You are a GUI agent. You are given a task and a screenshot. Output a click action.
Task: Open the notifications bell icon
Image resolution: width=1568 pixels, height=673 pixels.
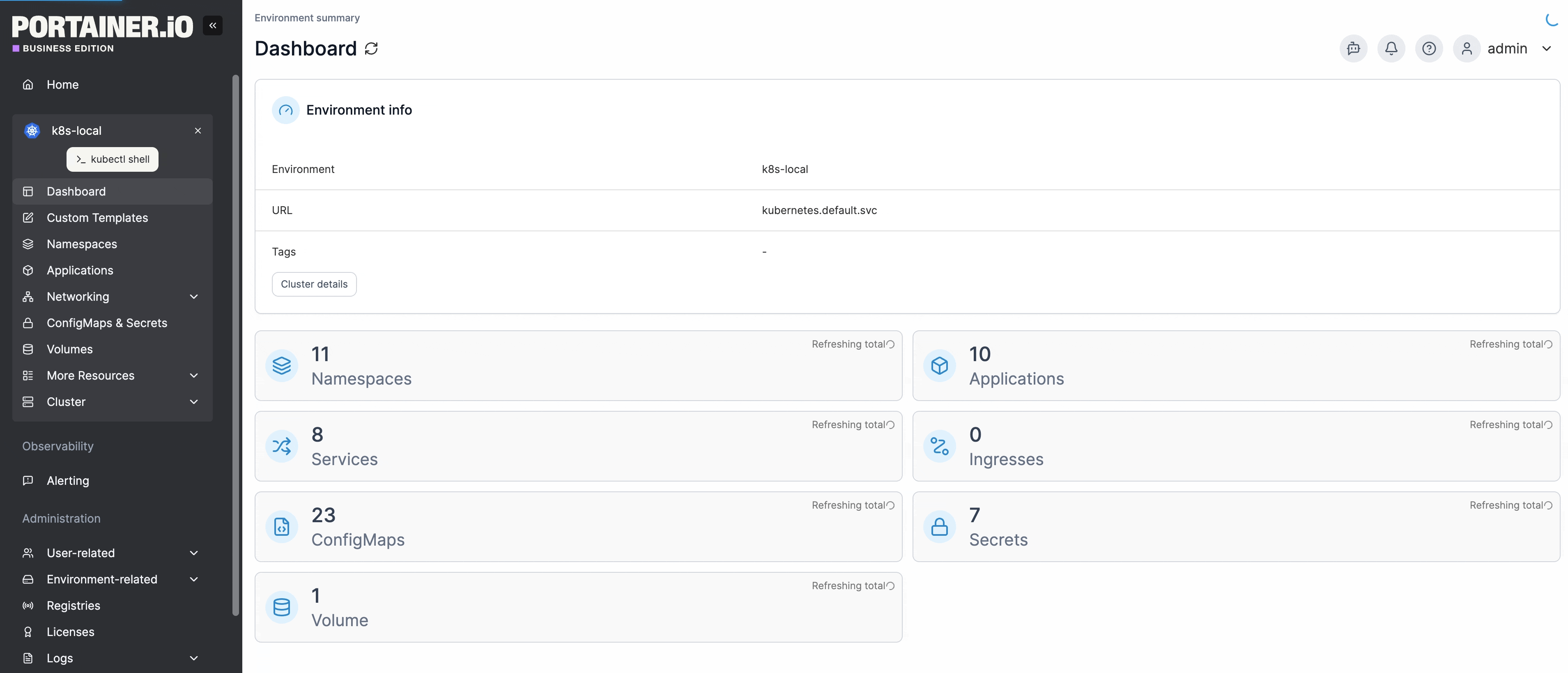[1391, 49]
